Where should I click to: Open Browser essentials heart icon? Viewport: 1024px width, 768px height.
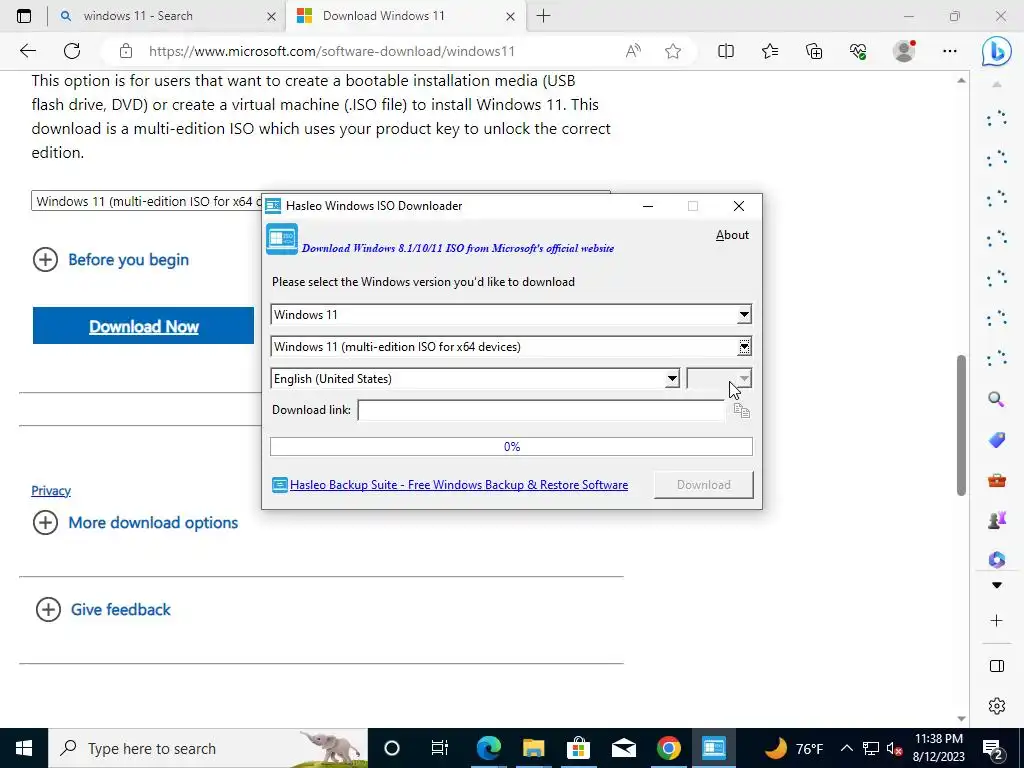(x=858, y=51)
